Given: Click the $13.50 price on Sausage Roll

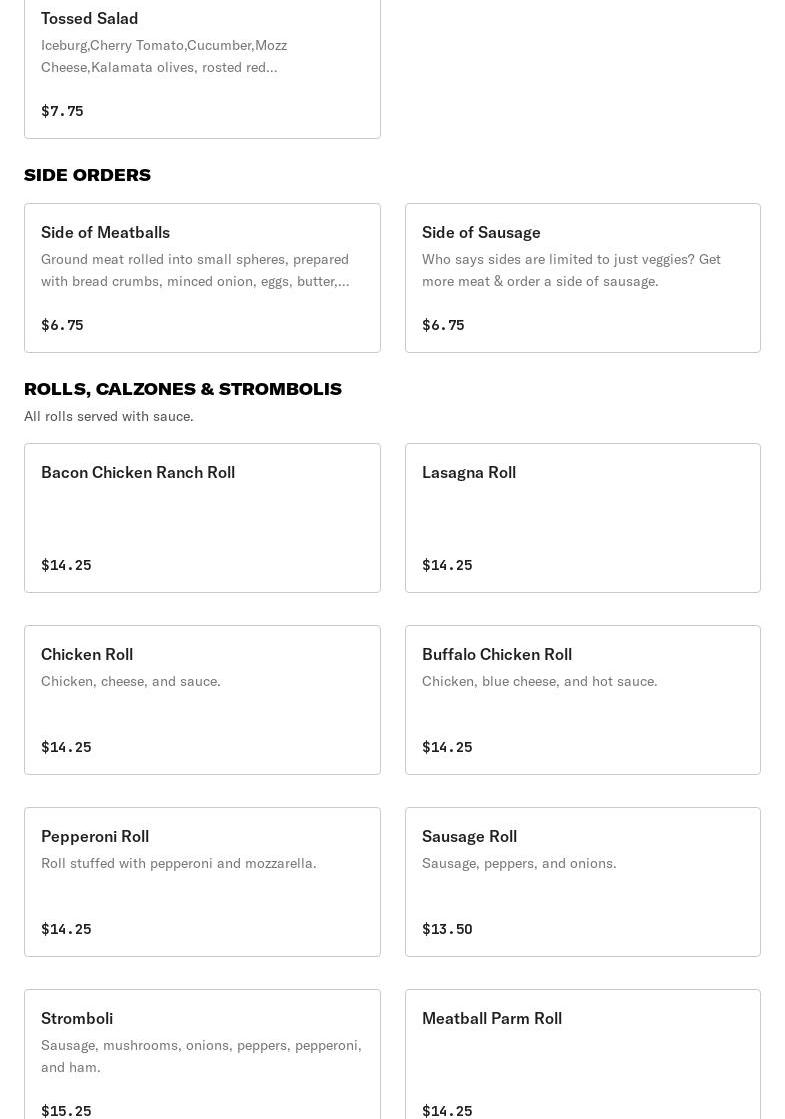Looking at the screenshot, I should (x=447, y=929).
